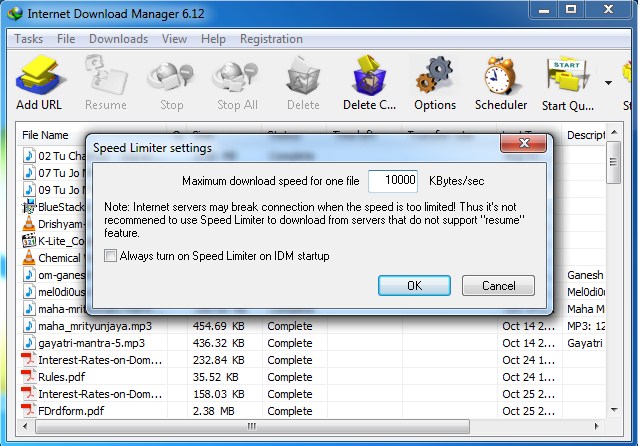Click the PDF icon of Rules.pdf
The image size is (638, 446).
click(x=28, y=376)
